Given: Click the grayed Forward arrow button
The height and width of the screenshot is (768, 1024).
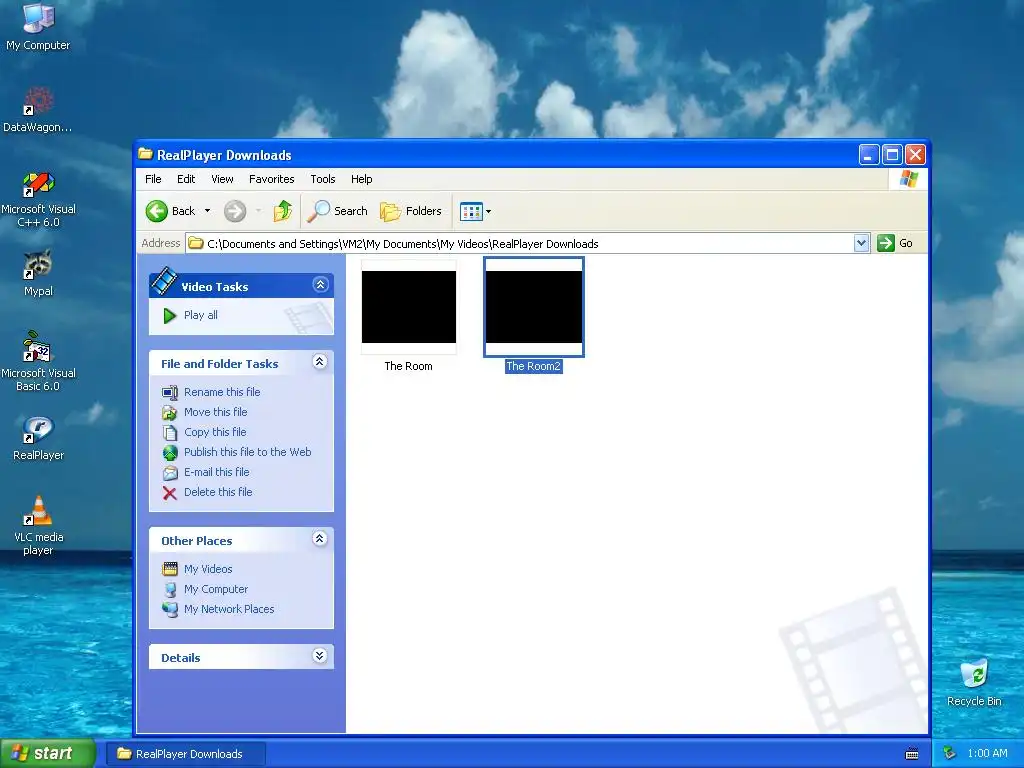Looking at the screenshot, I should click(x=235, y=211).
